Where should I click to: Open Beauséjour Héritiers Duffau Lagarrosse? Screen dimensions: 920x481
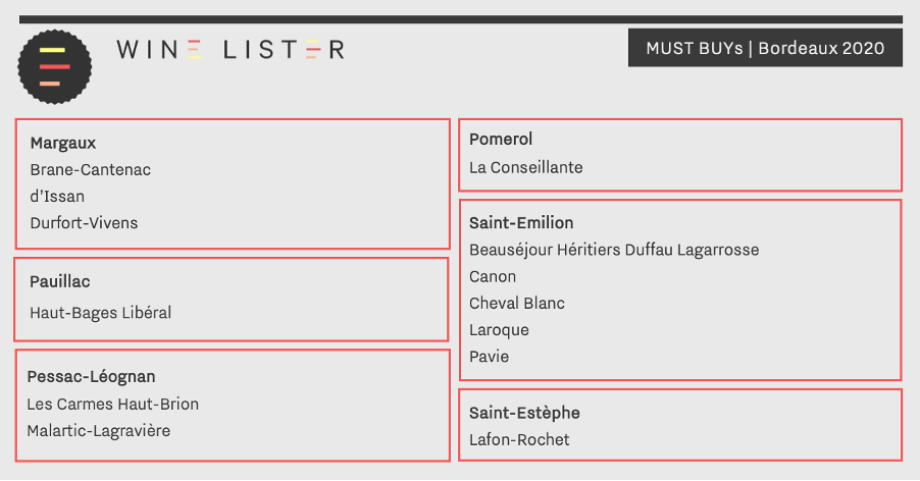click(x=614, y=250)
